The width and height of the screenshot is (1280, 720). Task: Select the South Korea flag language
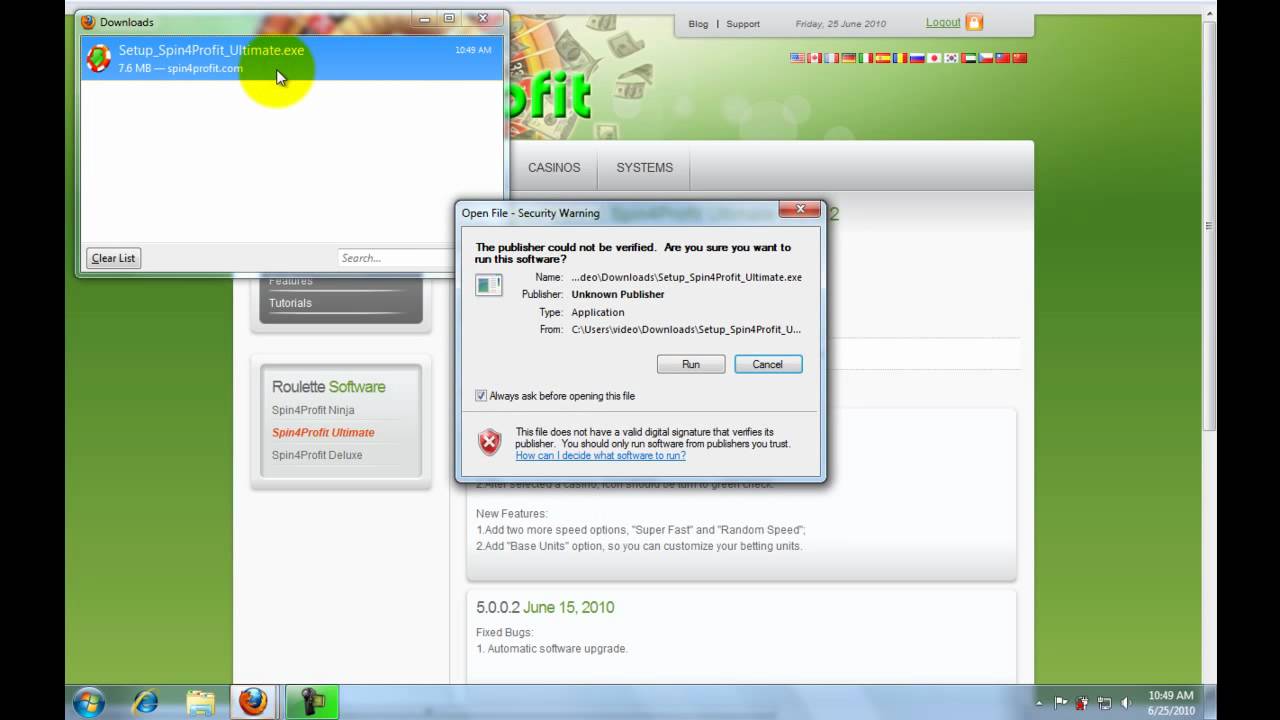pos(951,58)
